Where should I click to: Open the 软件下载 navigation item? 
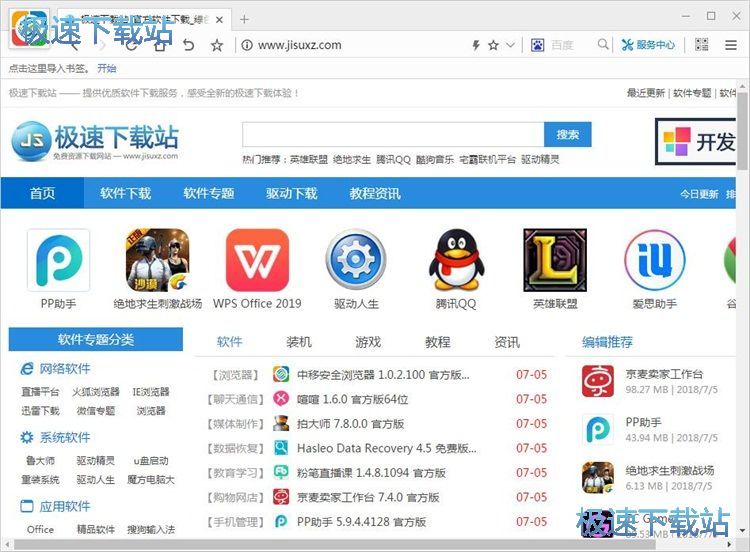(x=125, y=193)
